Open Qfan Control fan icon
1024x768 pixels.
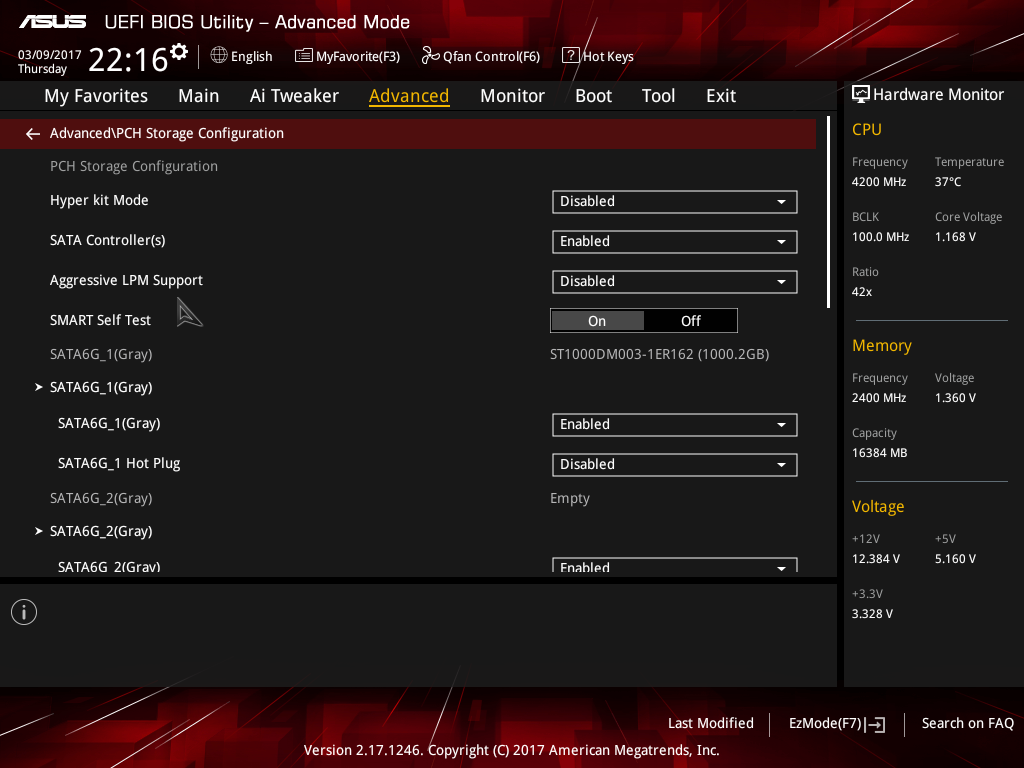click(x=430, y=56)
